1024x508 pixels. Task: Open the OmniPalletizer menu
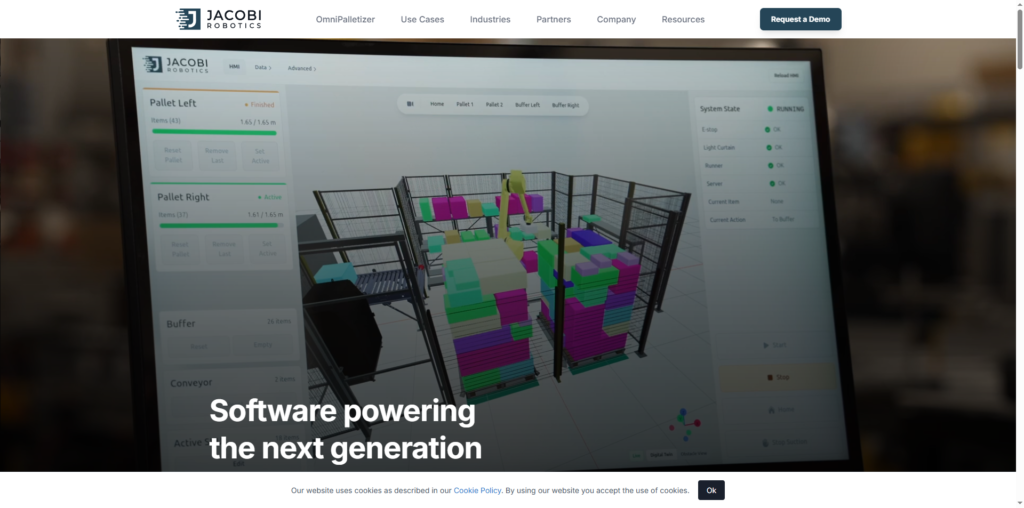point(344,19)
